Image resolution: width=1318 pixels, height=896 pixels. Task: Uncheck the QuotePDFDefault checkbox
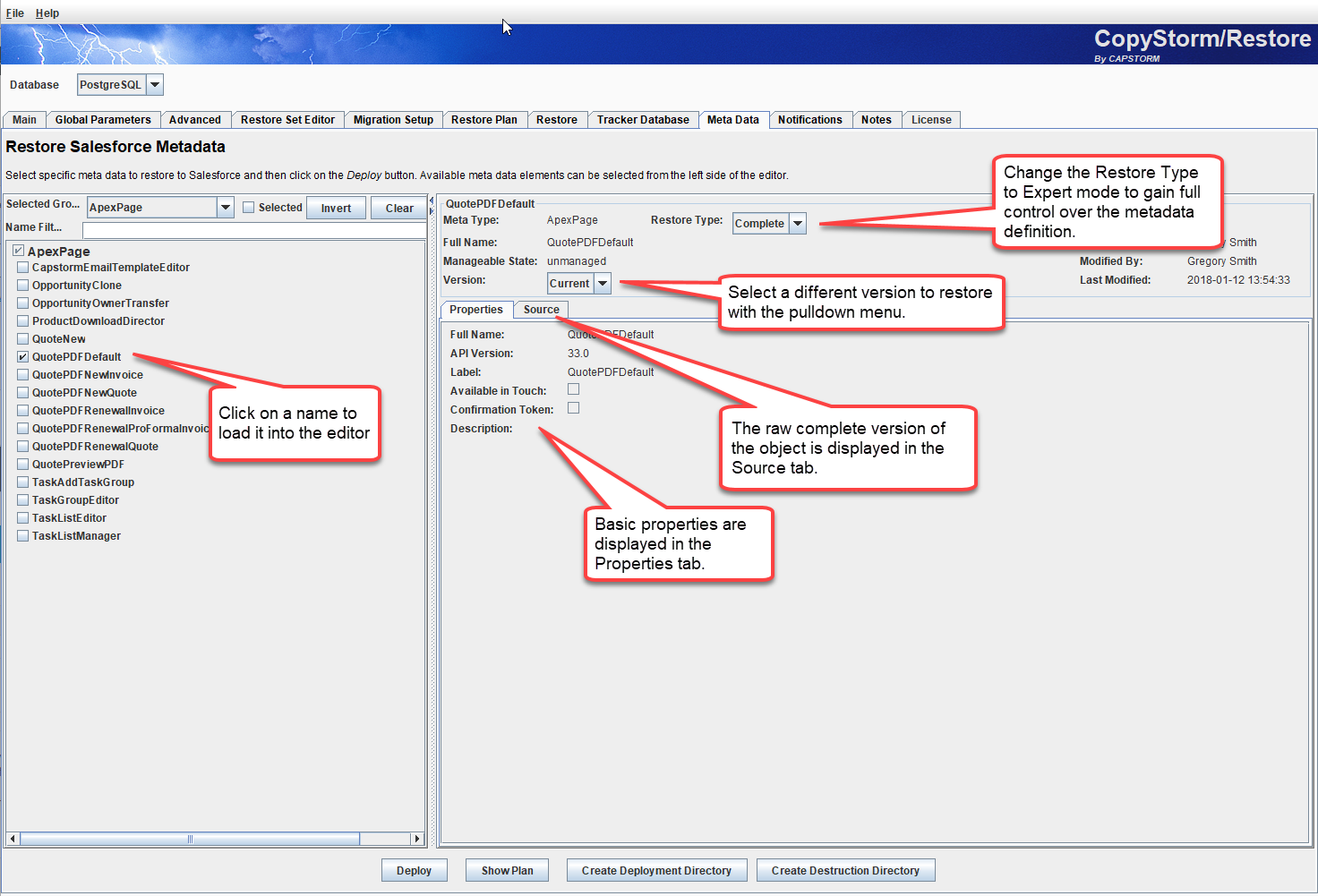pyautogui.click(x=23, y=357)
